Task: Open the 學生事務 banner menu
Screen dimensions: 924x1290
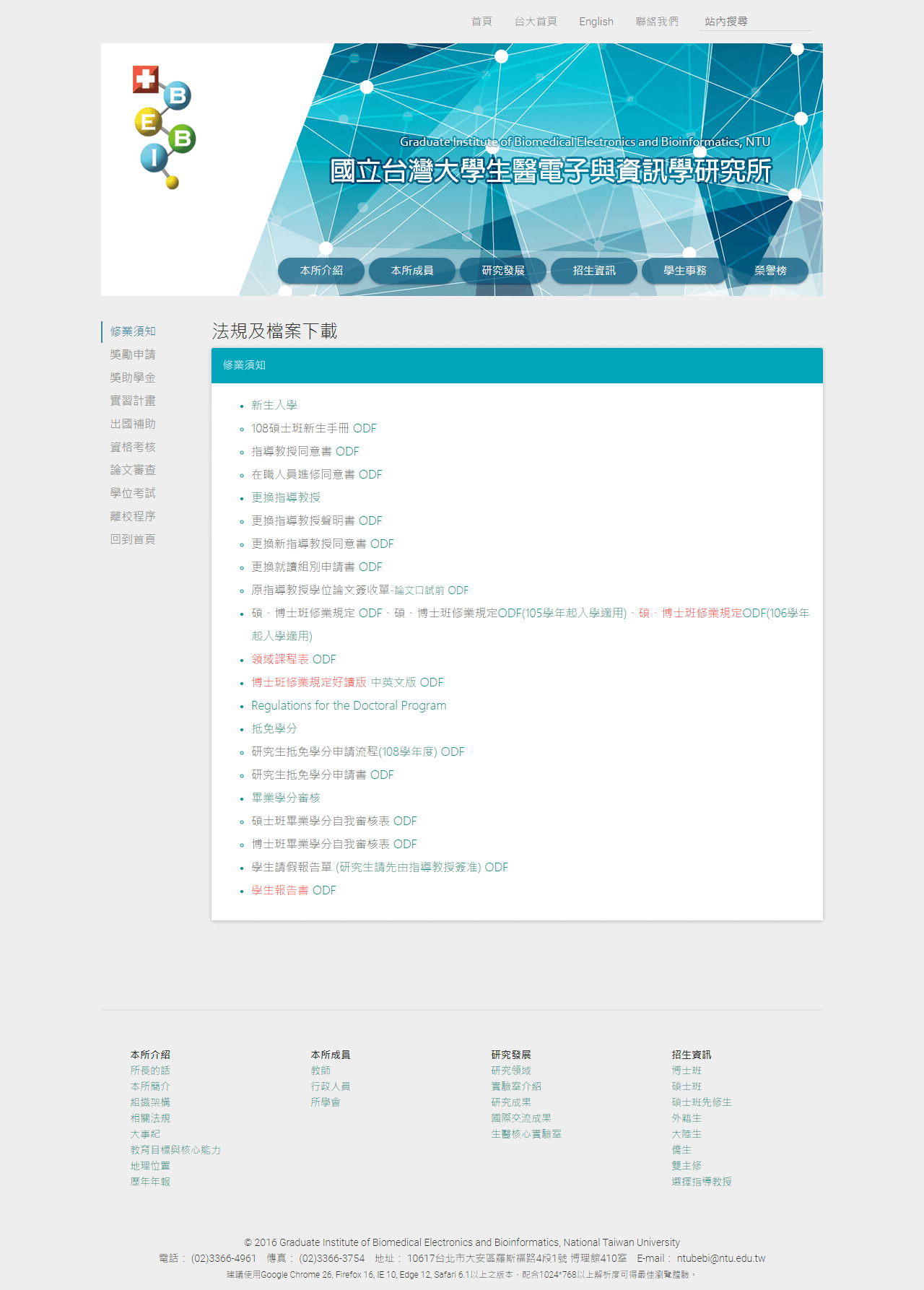Action: point(685,271)
